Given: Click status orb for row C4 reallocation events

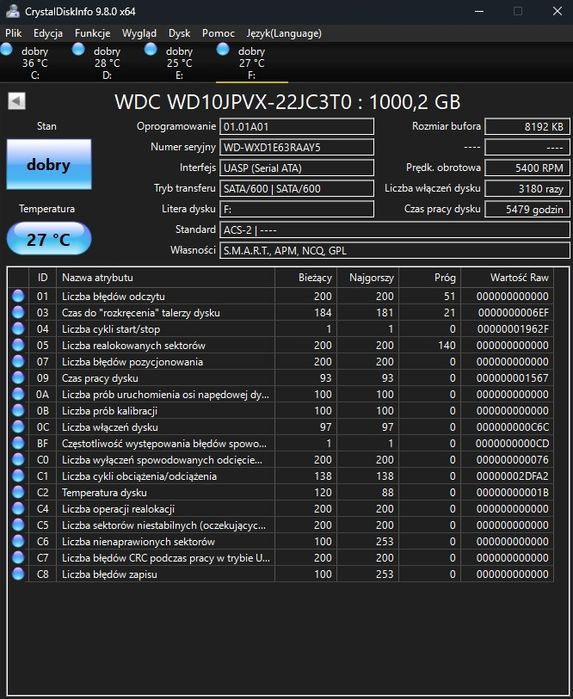Looking at the screenshot, I should tap(18, 509).
